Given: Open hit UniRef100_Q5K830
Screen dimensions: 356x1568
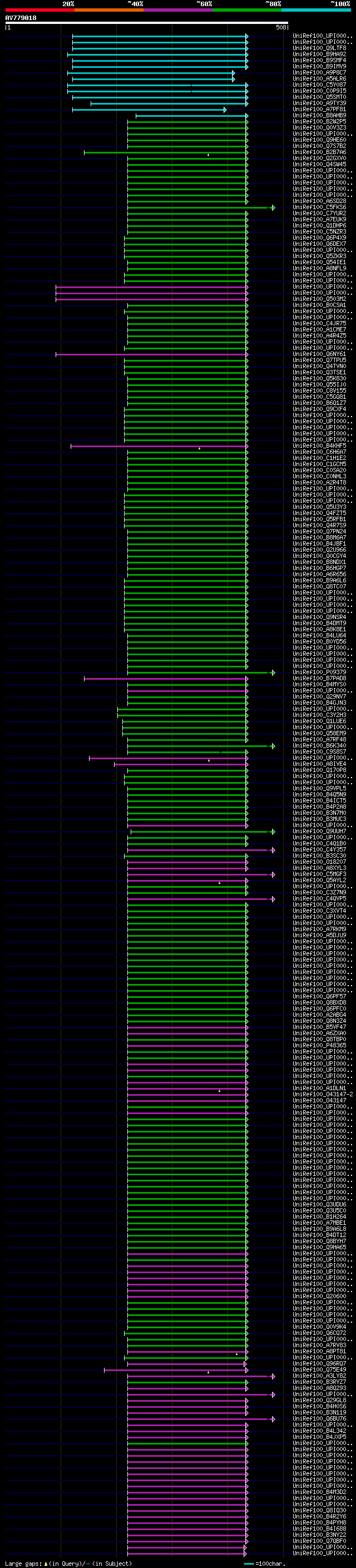Looking at the screenshot, I should coord(319,379).
